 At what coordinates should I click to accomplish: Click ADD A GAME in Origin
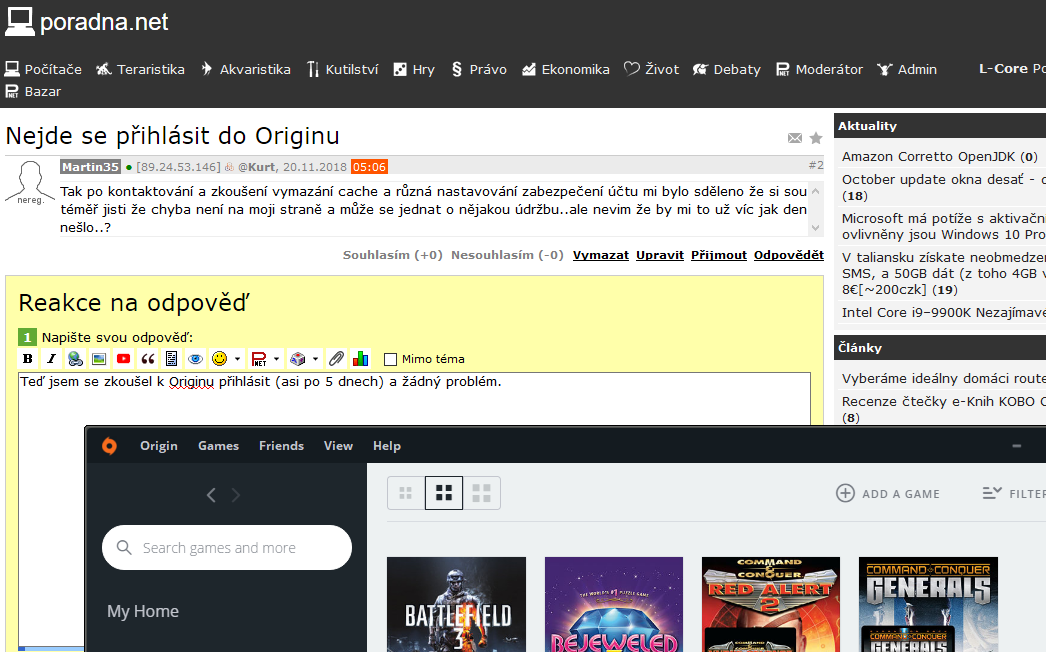888,493
